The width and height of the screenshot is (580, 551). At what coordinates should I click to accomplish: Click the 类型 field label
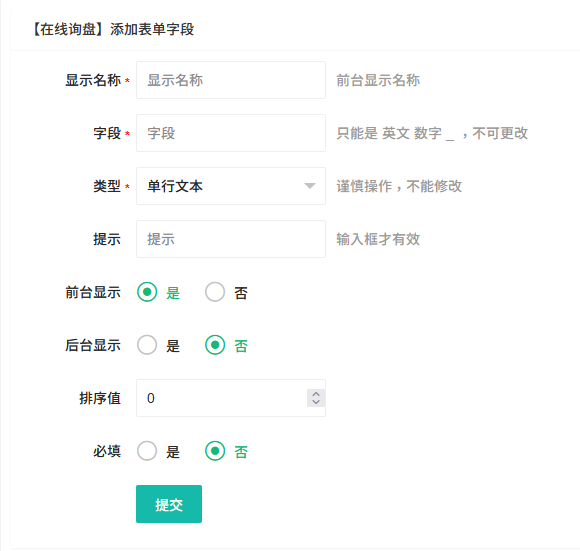tap(107, 186)
